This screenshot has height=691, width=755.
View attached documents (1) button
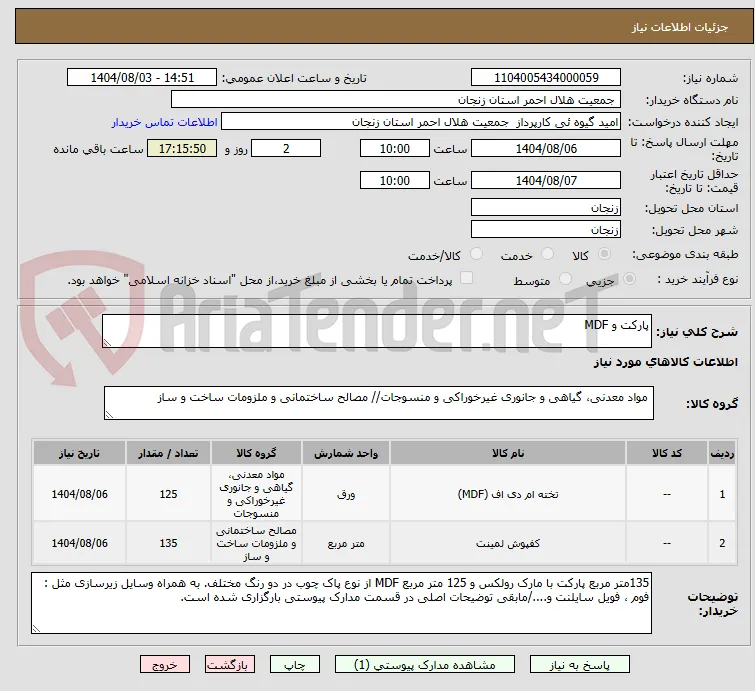pyautogui.click(x=425, y=665)
